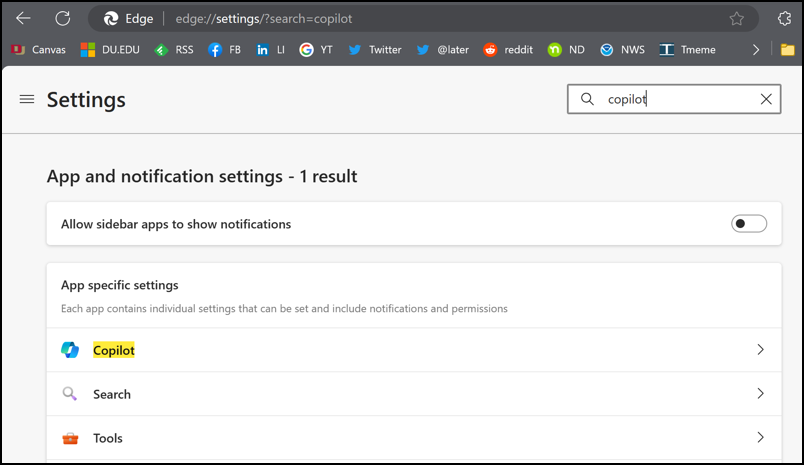Reload the page with refresh icon
804x465 pixels.
[x=63, y=18]
